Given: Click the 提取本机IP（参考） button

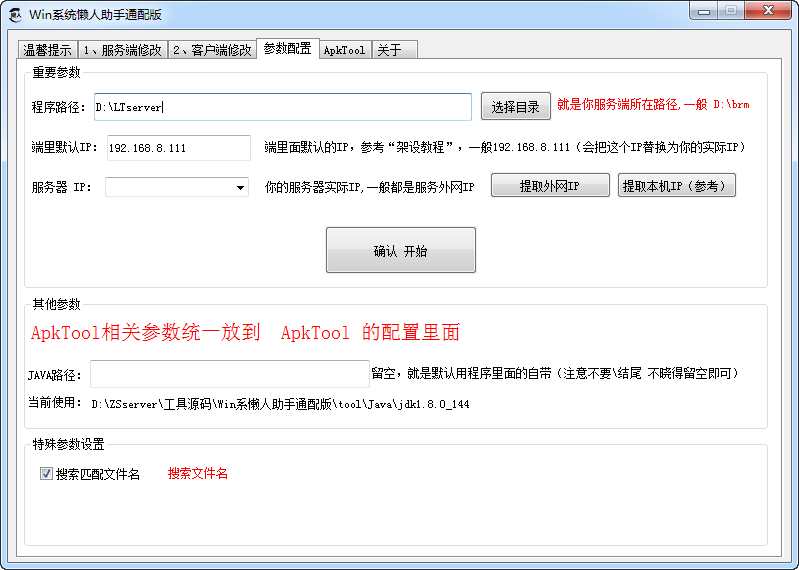Looking at the screenshot, I should click(x=676, y=186).
